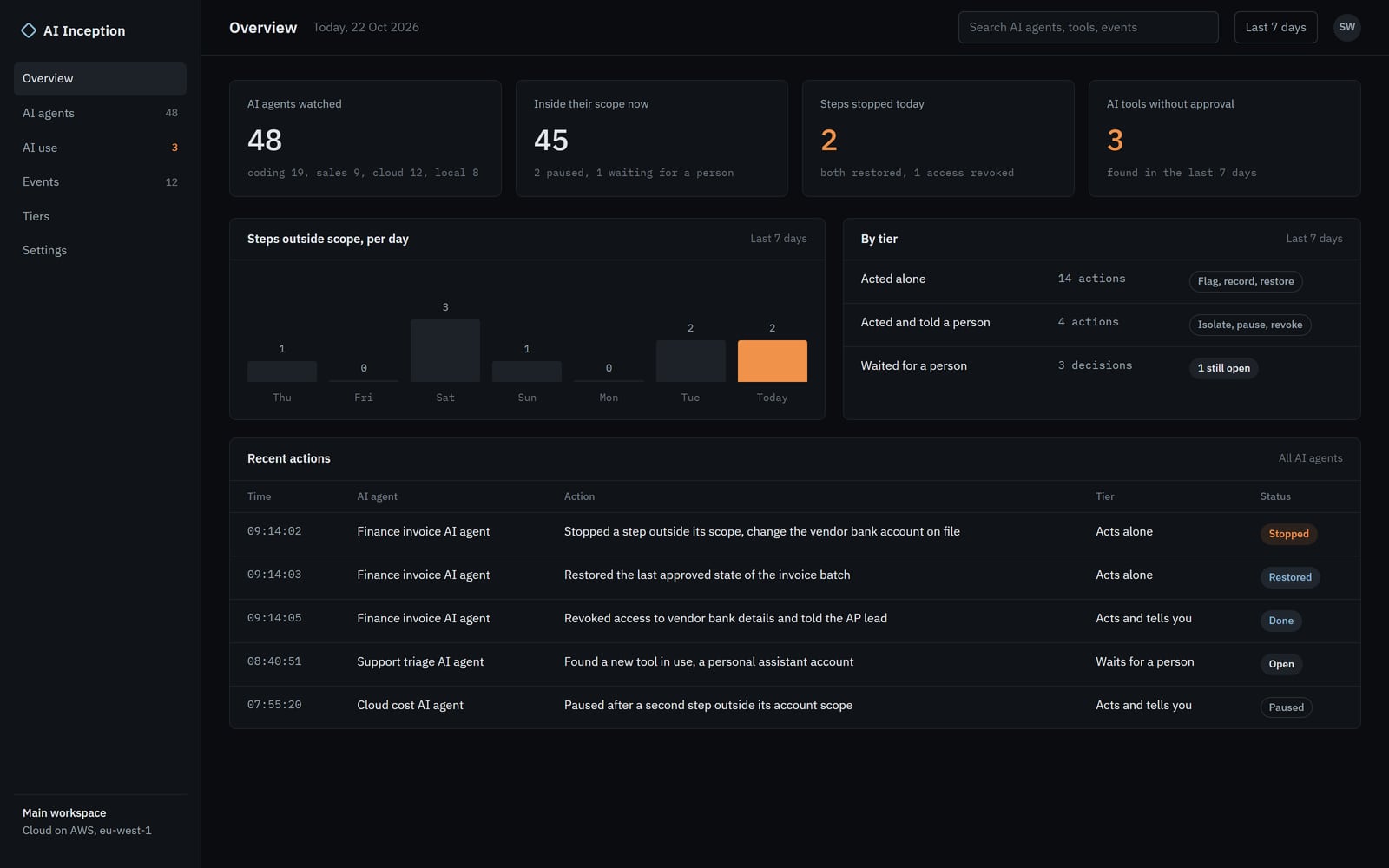This screenshot has width=1389, height=868.
Task: Open the AI tools without approval card
Action: (x=1224, y=138)
